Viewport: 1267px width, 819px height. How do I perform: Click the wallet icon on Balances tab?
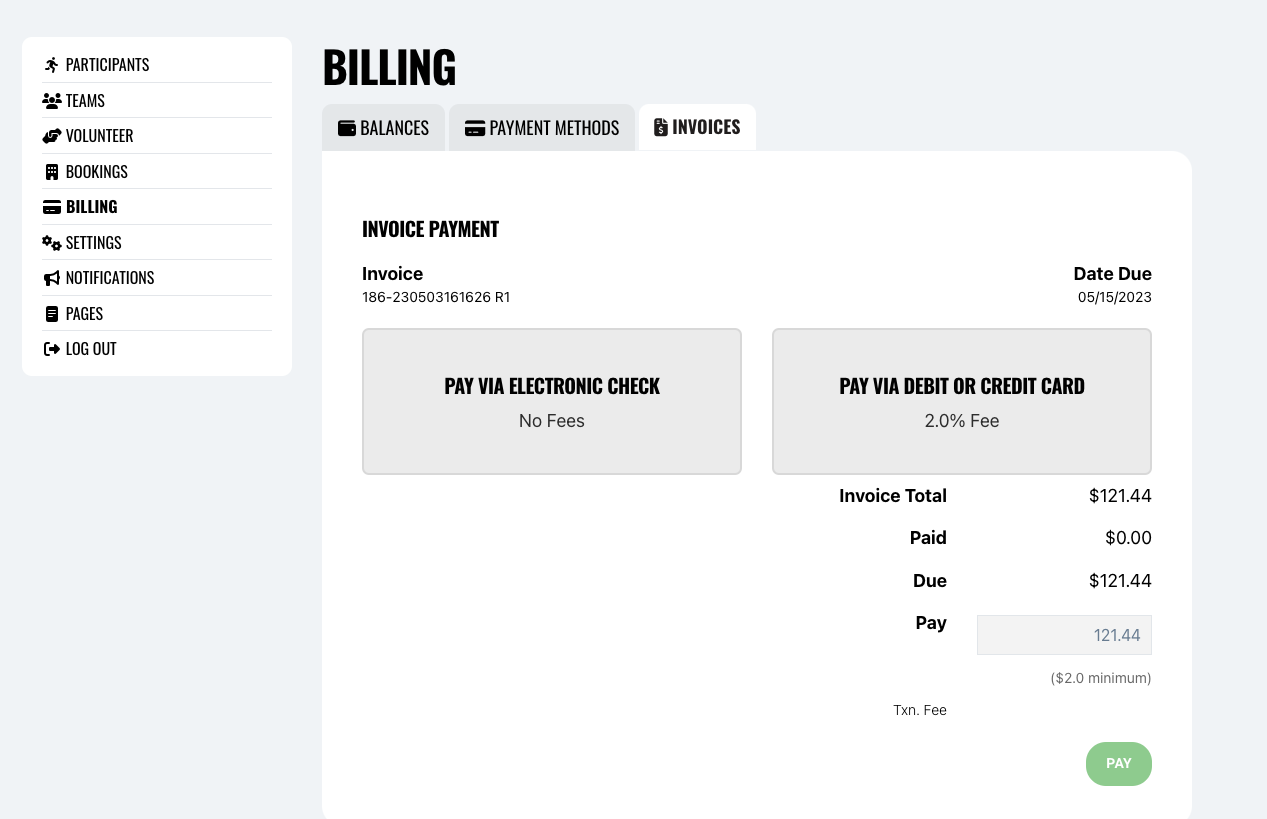click(347, 128)
